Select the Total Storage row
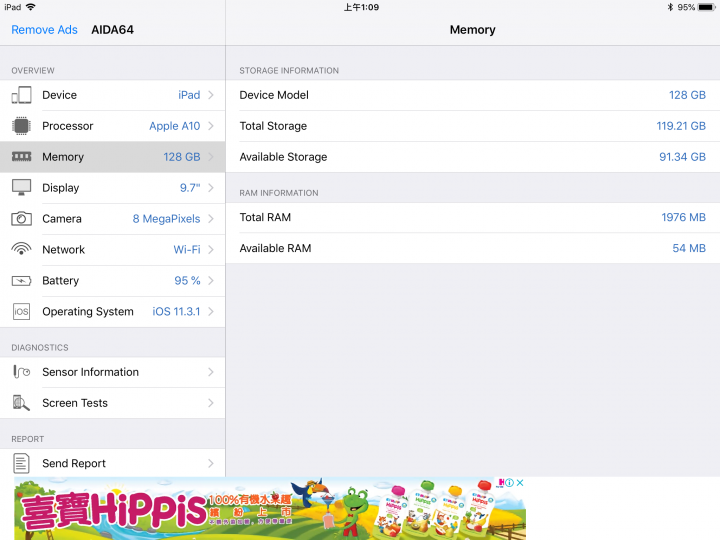 (472, 126)
